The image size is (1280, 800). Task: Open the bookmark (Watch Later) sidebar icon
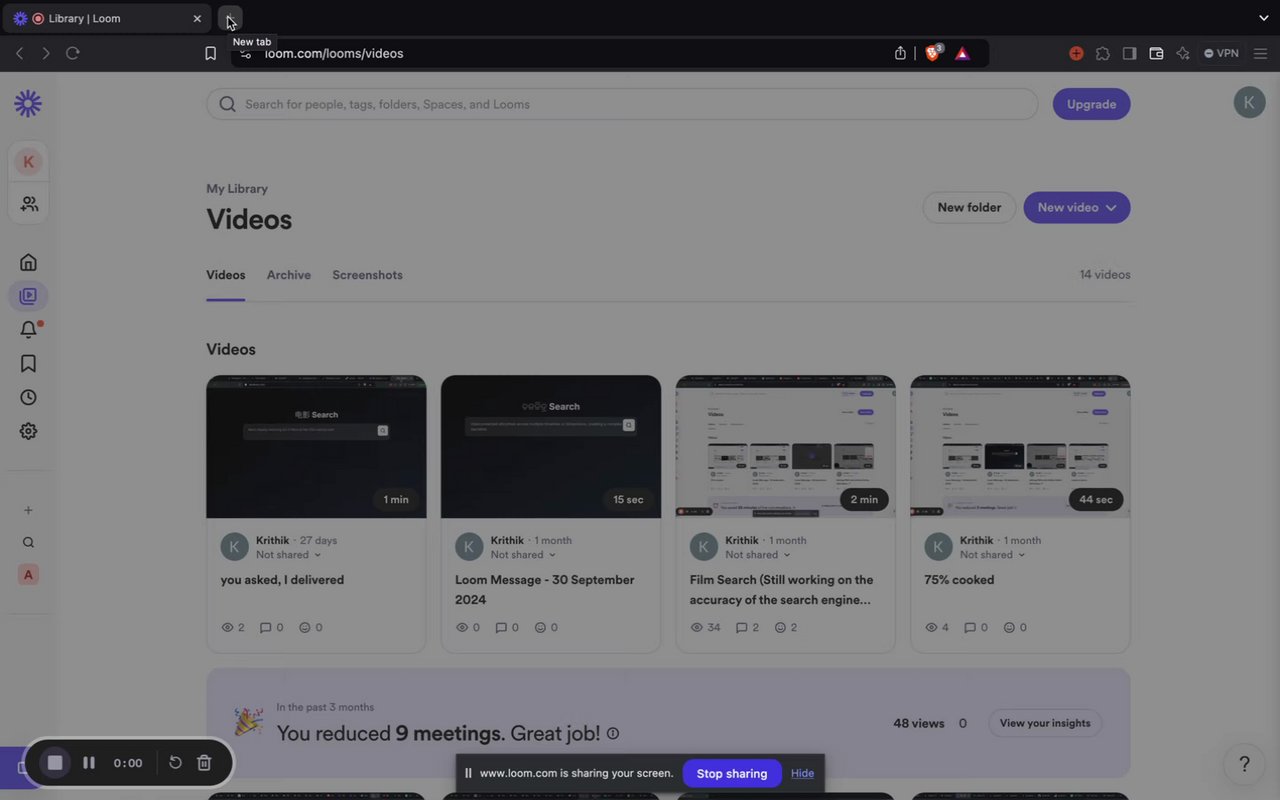tap(28, 363)
